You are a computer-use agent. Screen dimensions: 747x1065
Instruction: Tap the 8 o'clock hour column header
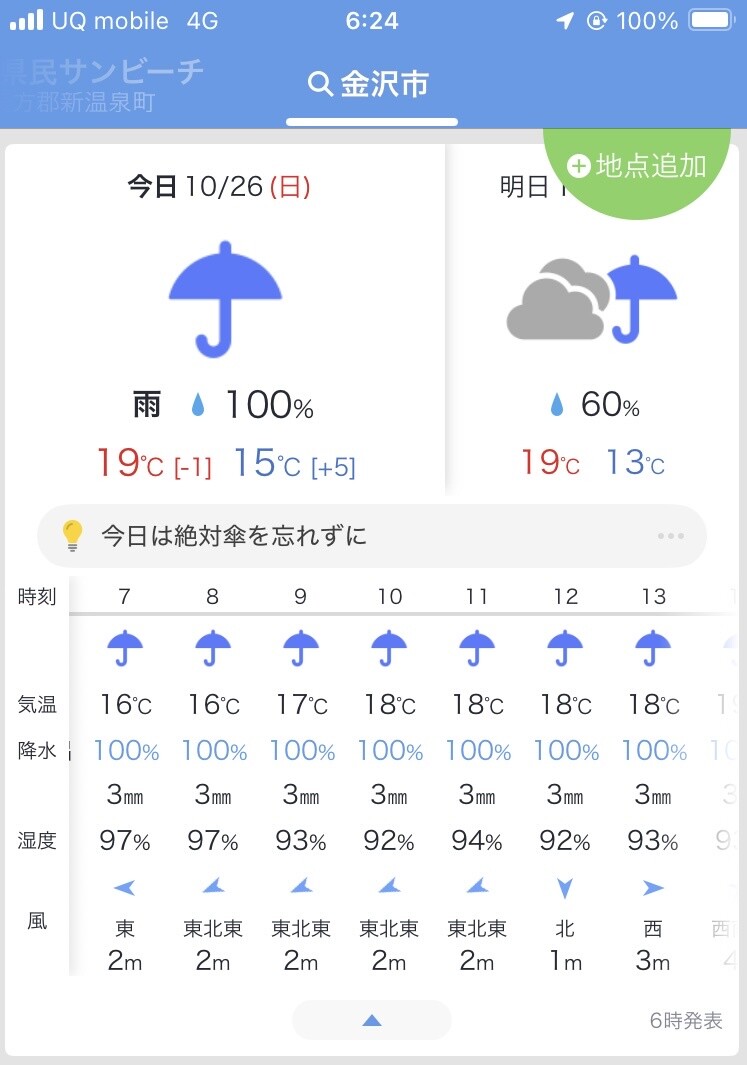[x=213, y=597]
